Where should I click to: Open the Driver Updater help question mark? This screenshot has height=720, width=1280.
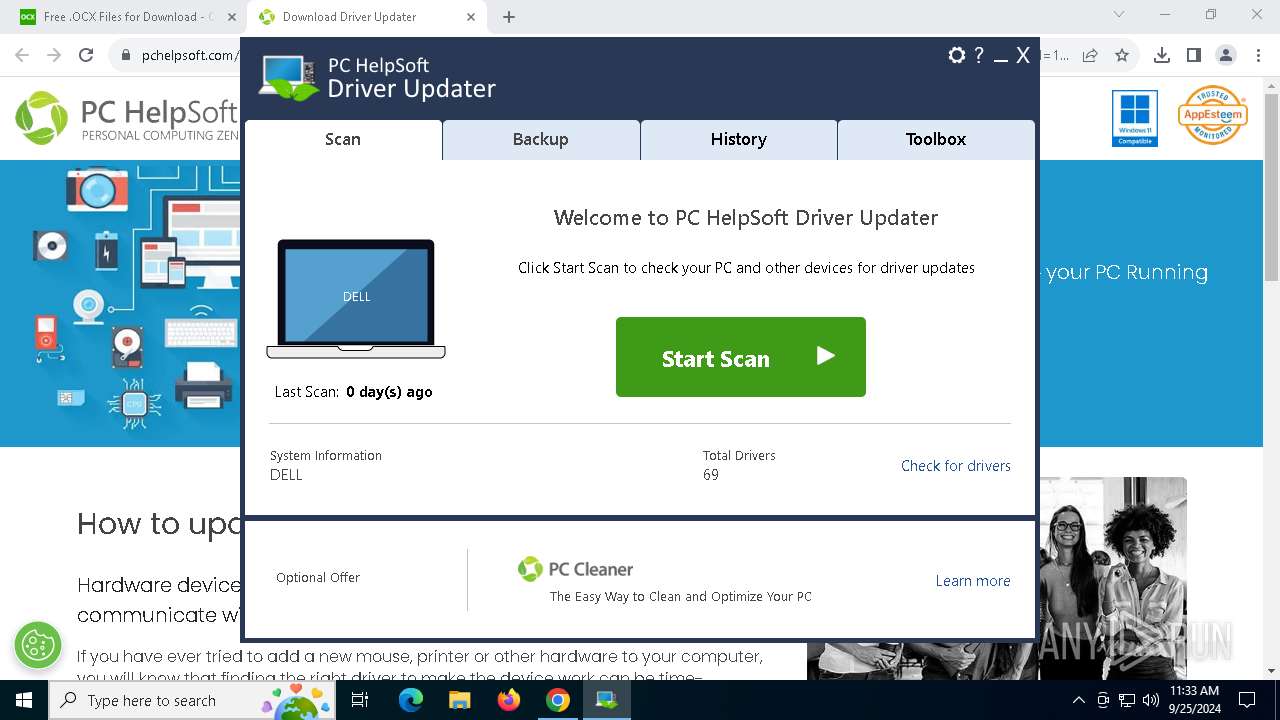pyautogui.click(x=979, y=56)
